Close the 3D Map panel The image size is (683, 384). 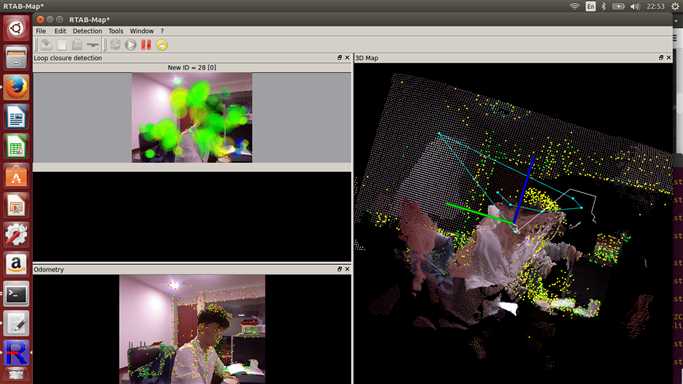point(669,57)
